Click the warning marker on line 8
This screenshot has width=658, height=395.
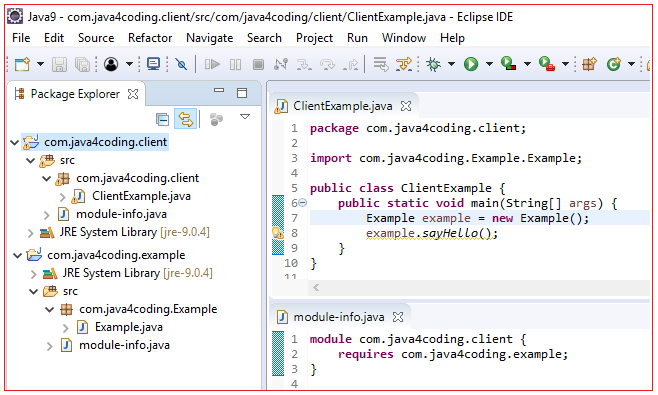277,233
